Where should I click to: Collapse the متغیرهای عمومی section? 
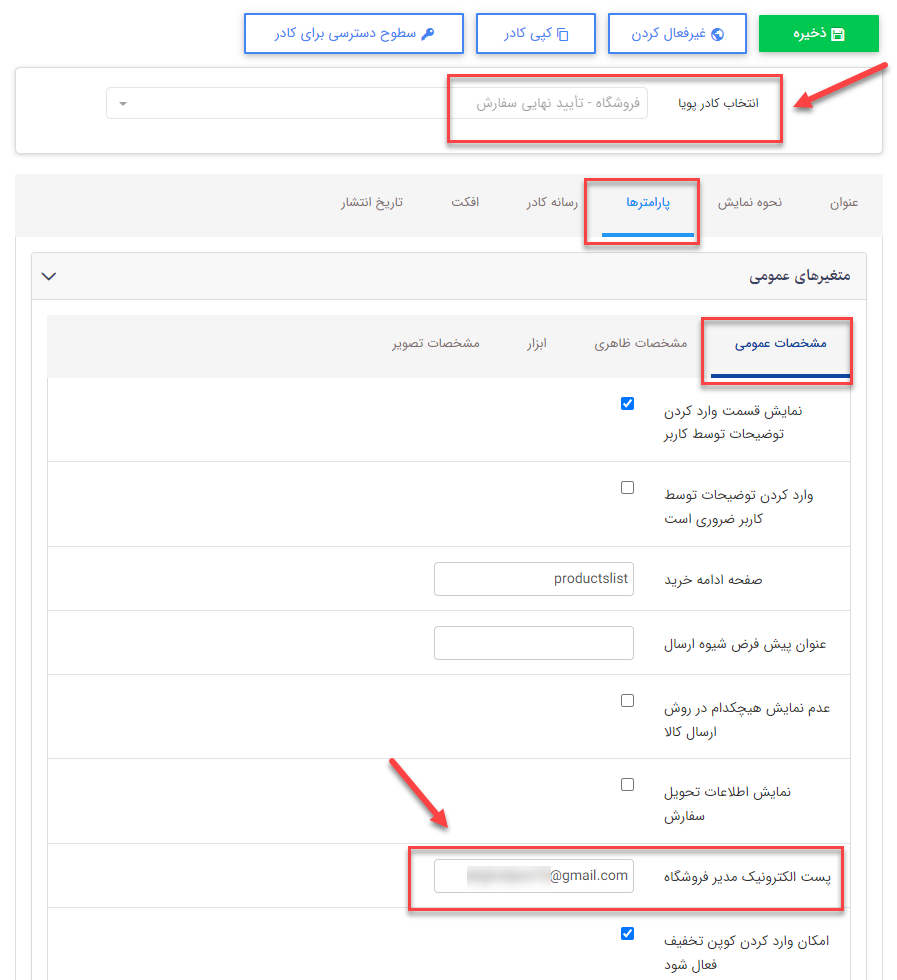tap(48, 275)
